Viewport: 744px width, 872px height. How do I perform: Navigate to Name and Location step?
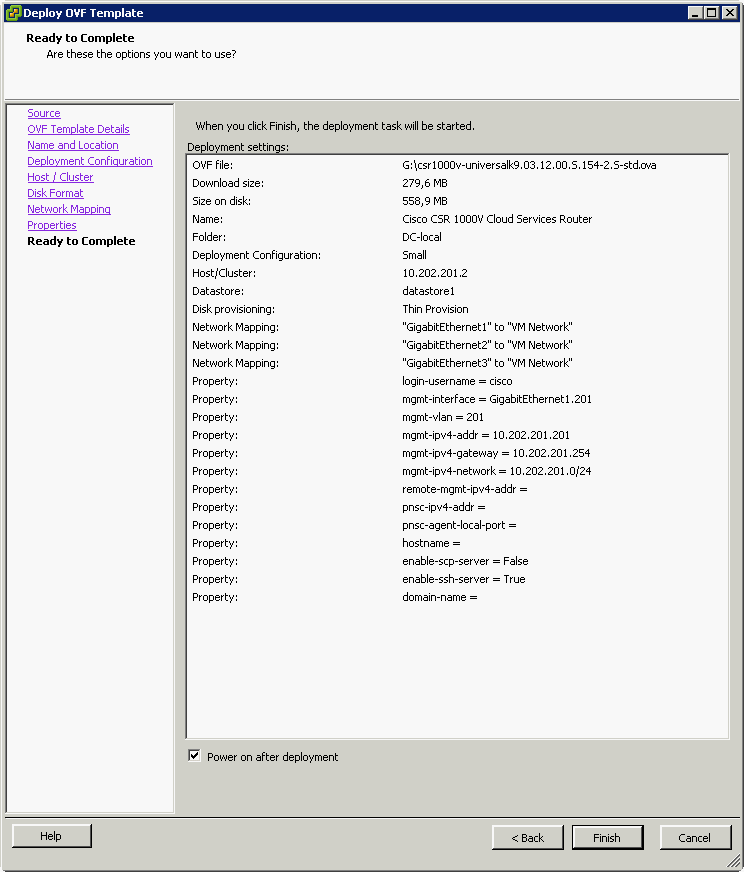coord(73,145)
